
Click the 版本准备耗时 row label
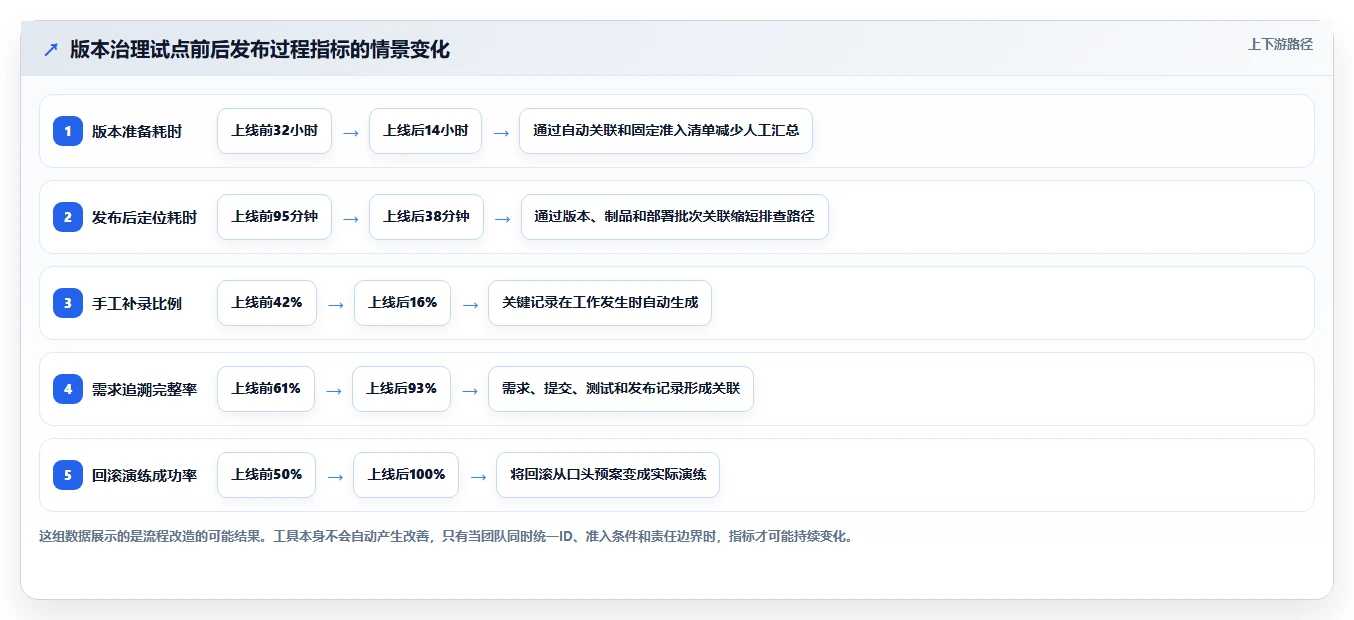(x=137, y=131)
